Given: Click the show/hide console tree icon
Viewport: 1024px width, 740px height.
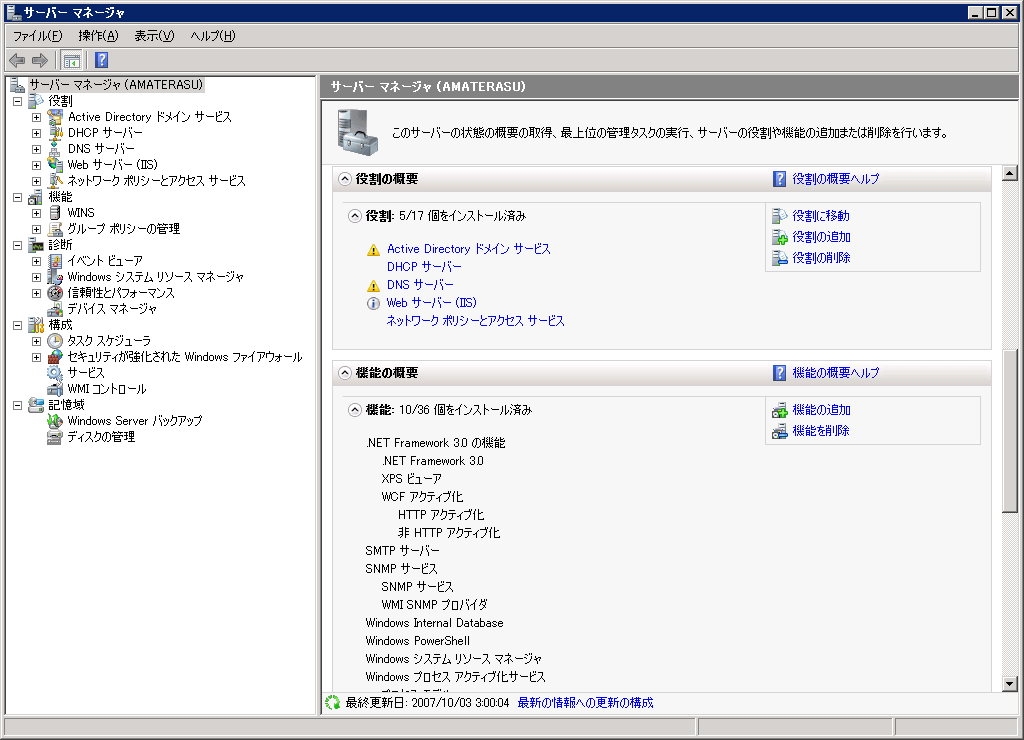Looking at the screenshot, I should (72, 61).
